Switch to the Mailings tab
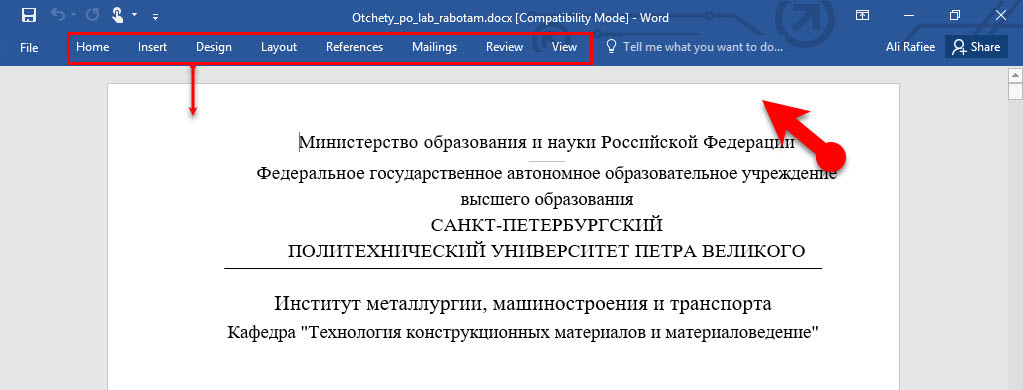1023x390 pixels. [435, 47]
